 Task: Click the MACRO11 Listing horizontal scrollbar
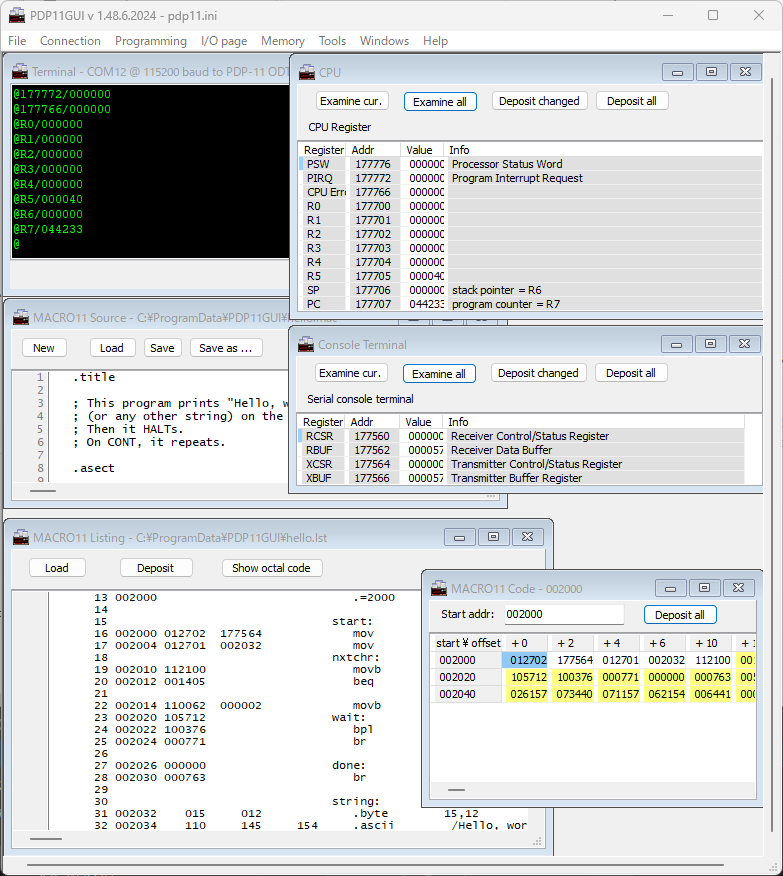pyautogui.click(x=47, y=839)
